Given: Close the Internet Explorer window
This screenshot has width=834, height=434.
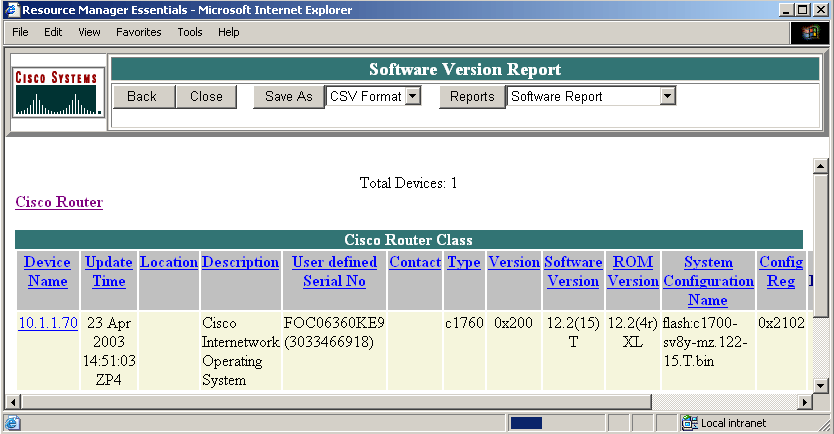Looking at the screenshot, I should pos(820,10).
